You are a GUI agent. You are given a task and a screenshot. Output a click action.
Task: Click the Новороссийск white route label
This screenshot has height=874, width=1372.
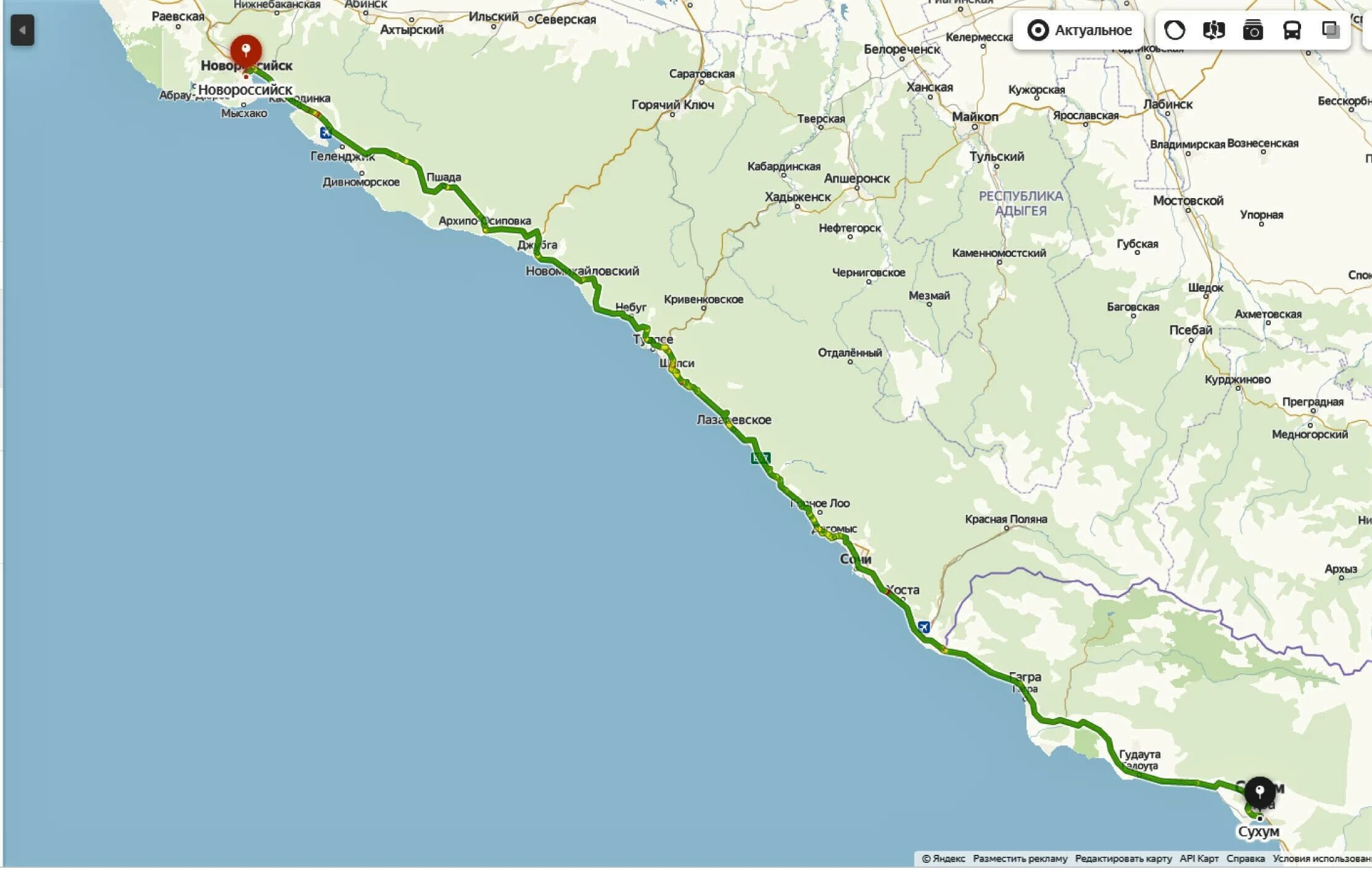[x=245, y=90]
